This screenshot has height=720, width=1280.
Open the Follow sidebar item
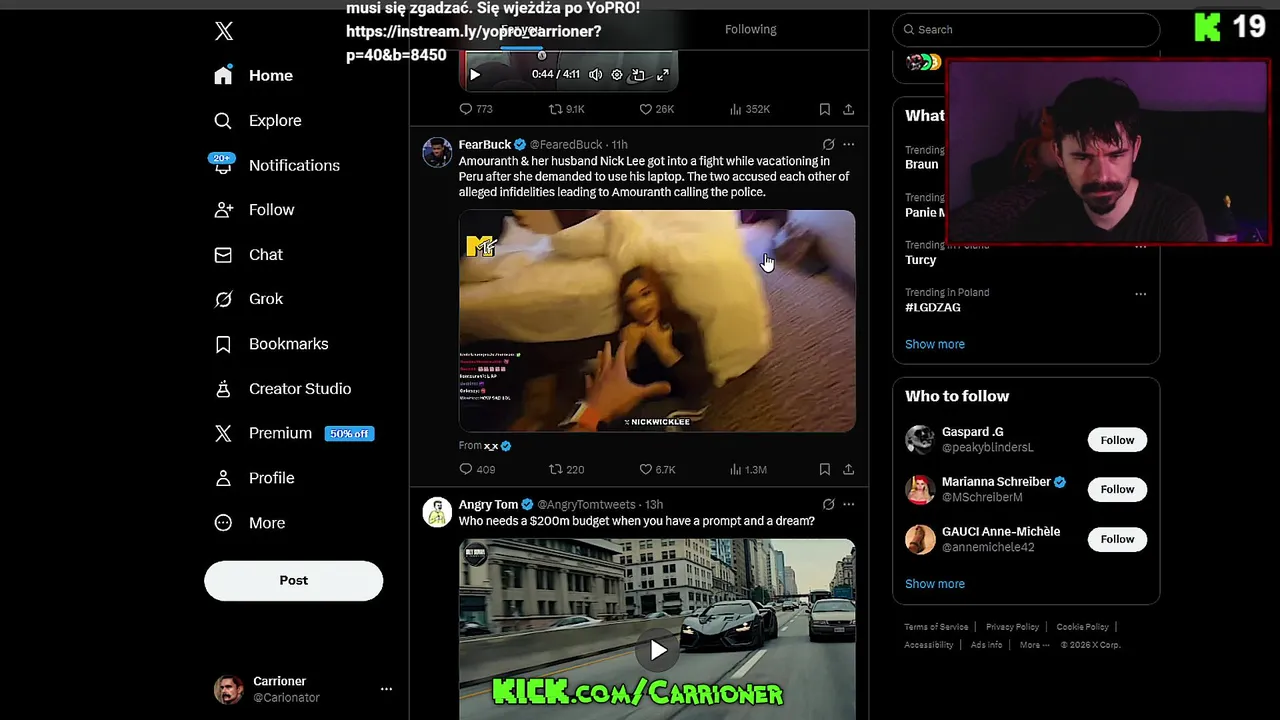pyautogui.click(x=254, y=210)
